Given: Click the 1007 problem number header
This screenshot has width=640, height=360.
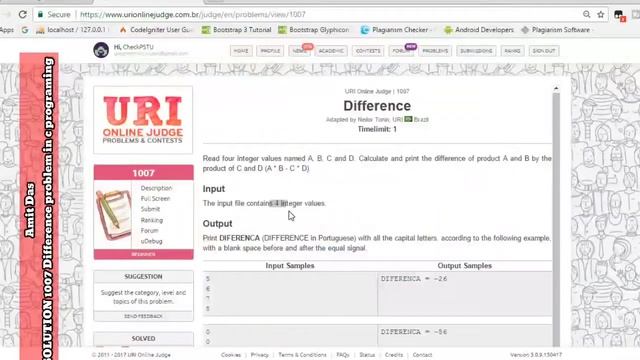Looking at the screenshot, I should 143,173.
